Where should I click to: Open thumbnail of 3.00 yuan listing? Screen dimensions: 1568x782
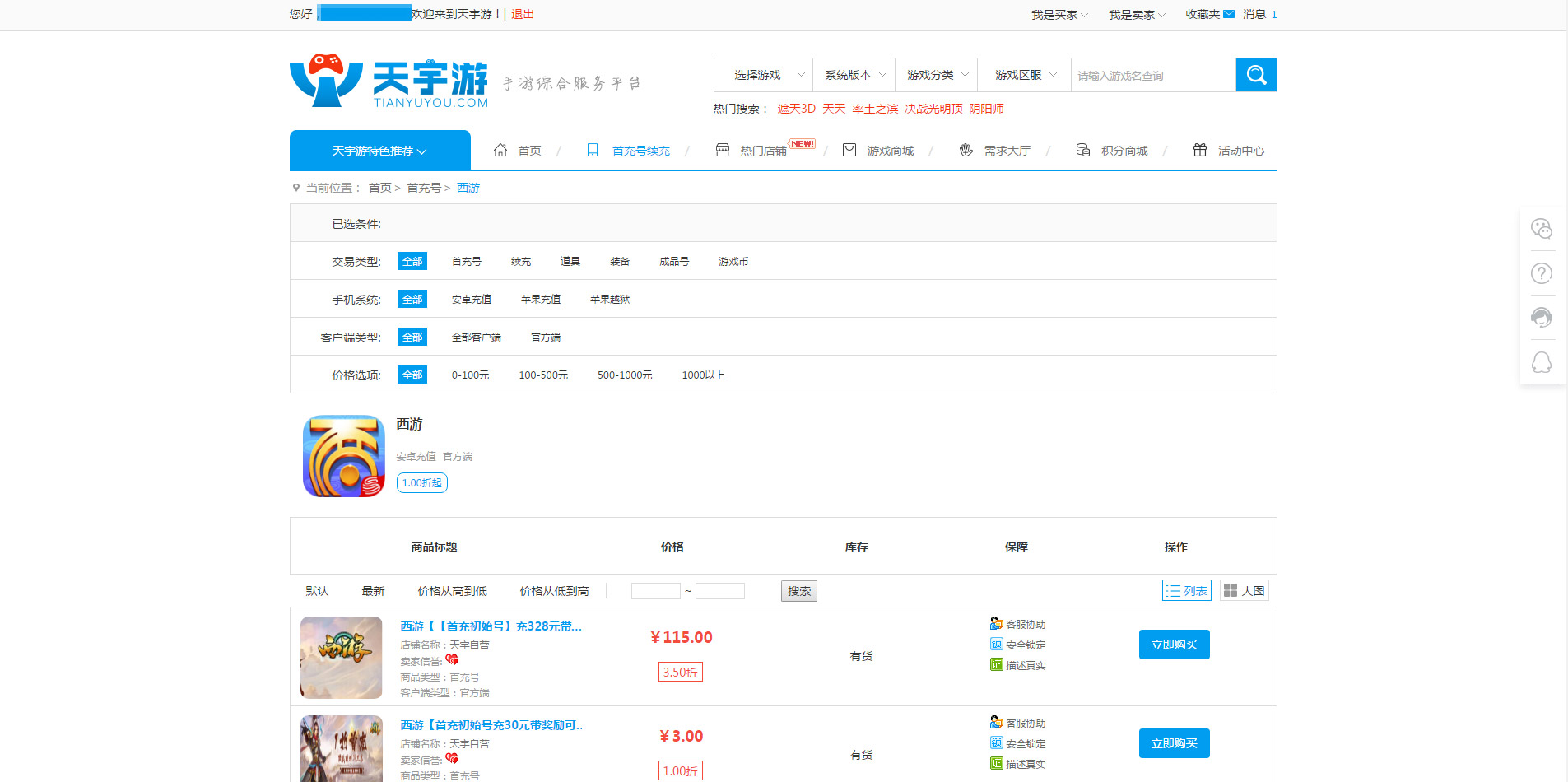(342, 748)
